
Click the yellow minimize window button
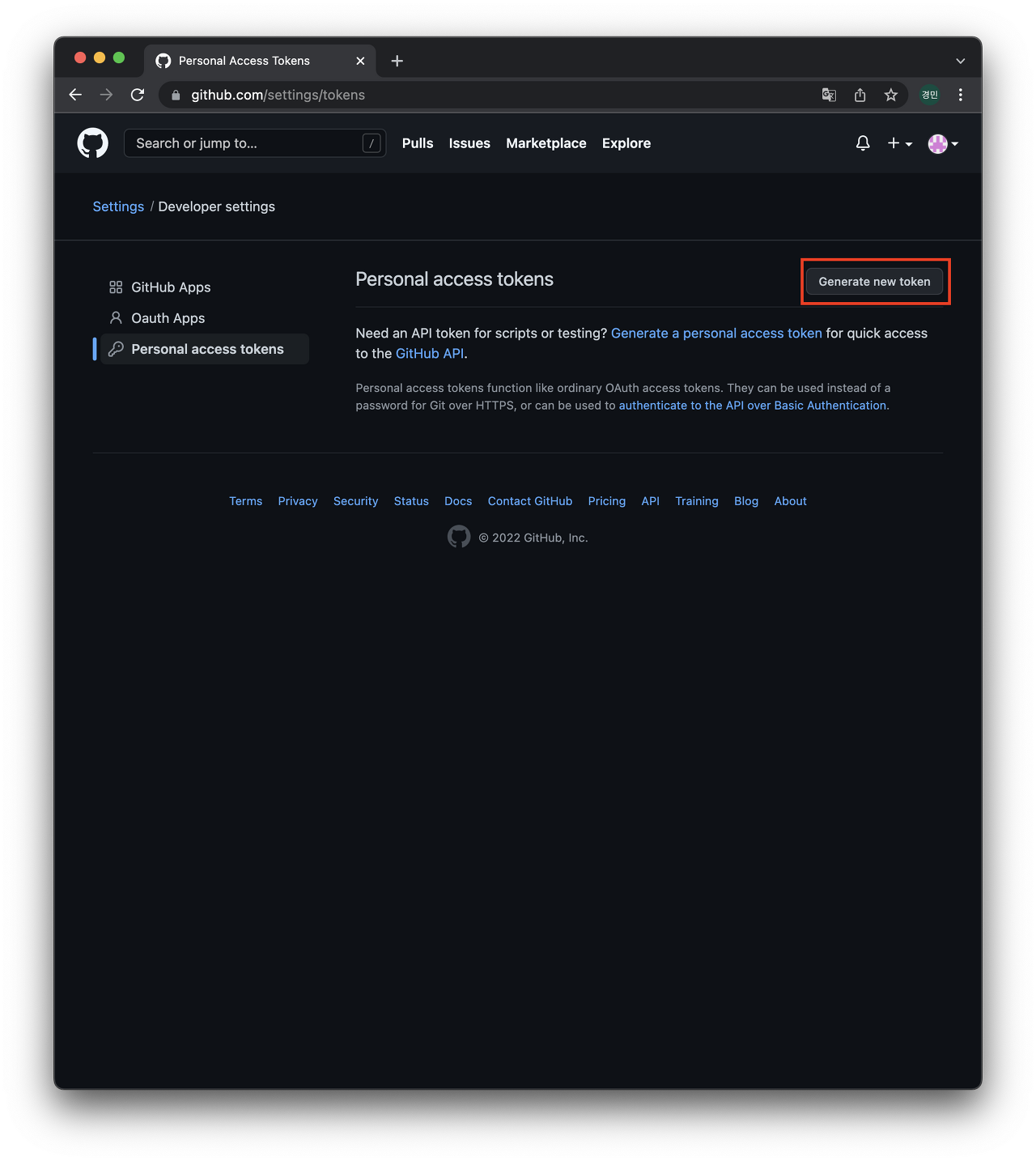(100, 57)
